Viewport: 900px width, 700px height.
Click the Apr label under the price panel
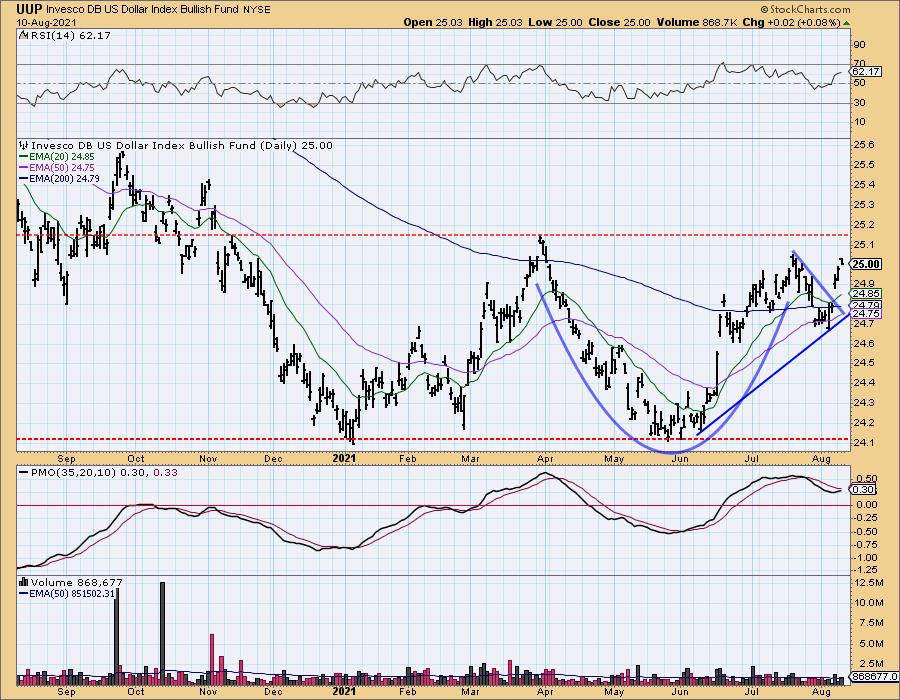(545, 458)
